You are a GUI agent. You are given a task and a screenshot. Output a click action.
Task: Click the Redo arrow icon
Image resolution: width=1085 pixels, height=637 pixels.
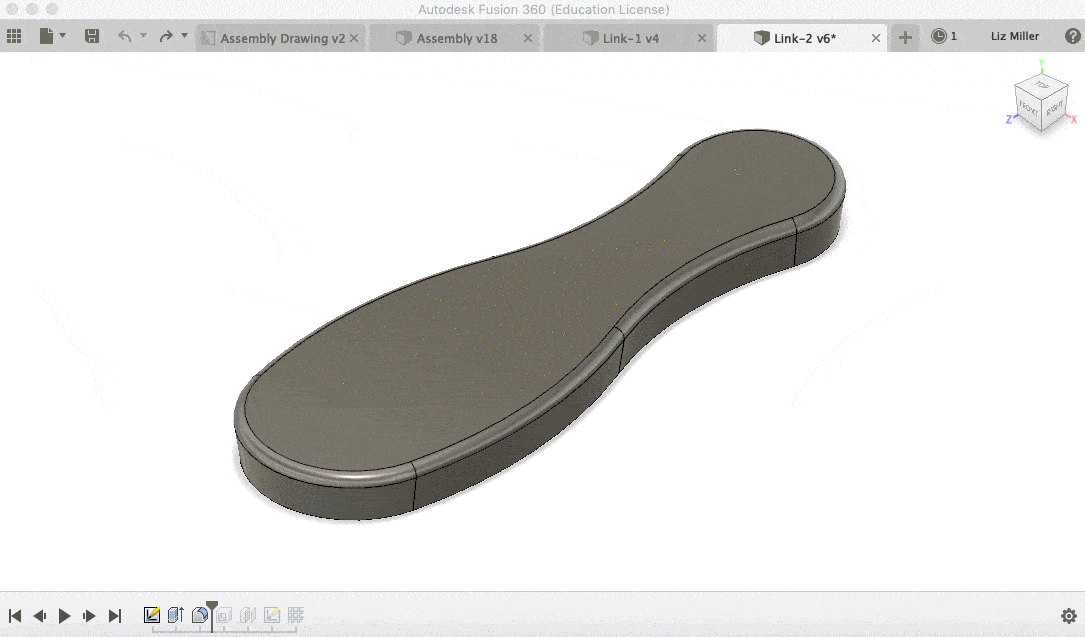pos(167,35)
